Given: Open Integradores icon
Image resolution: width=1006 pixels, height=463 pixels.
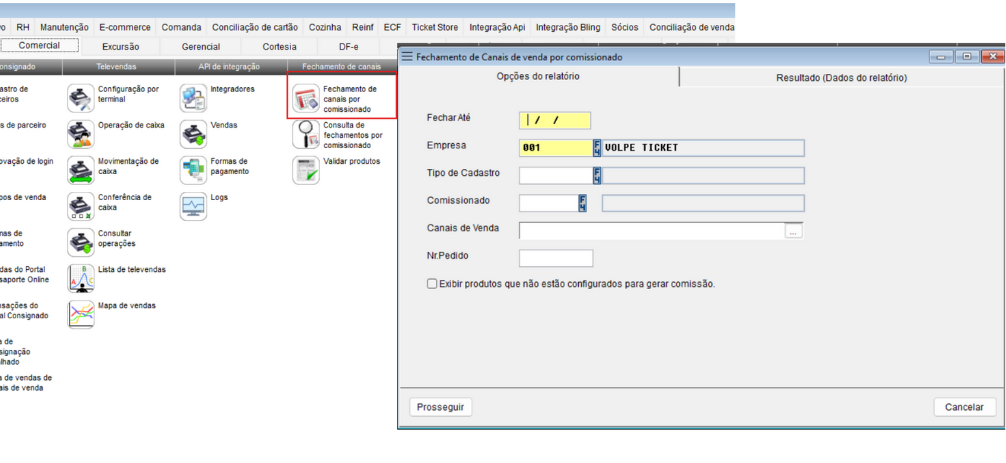Looking at the screenshot, I should (x=193, y=98).
